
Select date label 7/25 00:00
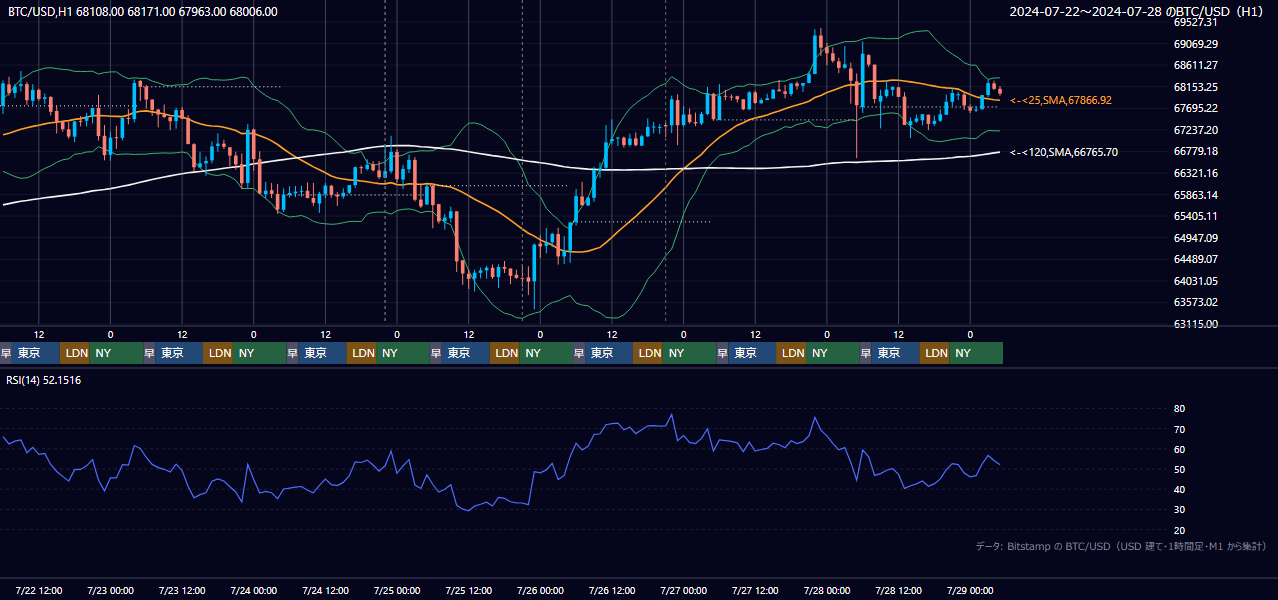[x=397, y=590]
